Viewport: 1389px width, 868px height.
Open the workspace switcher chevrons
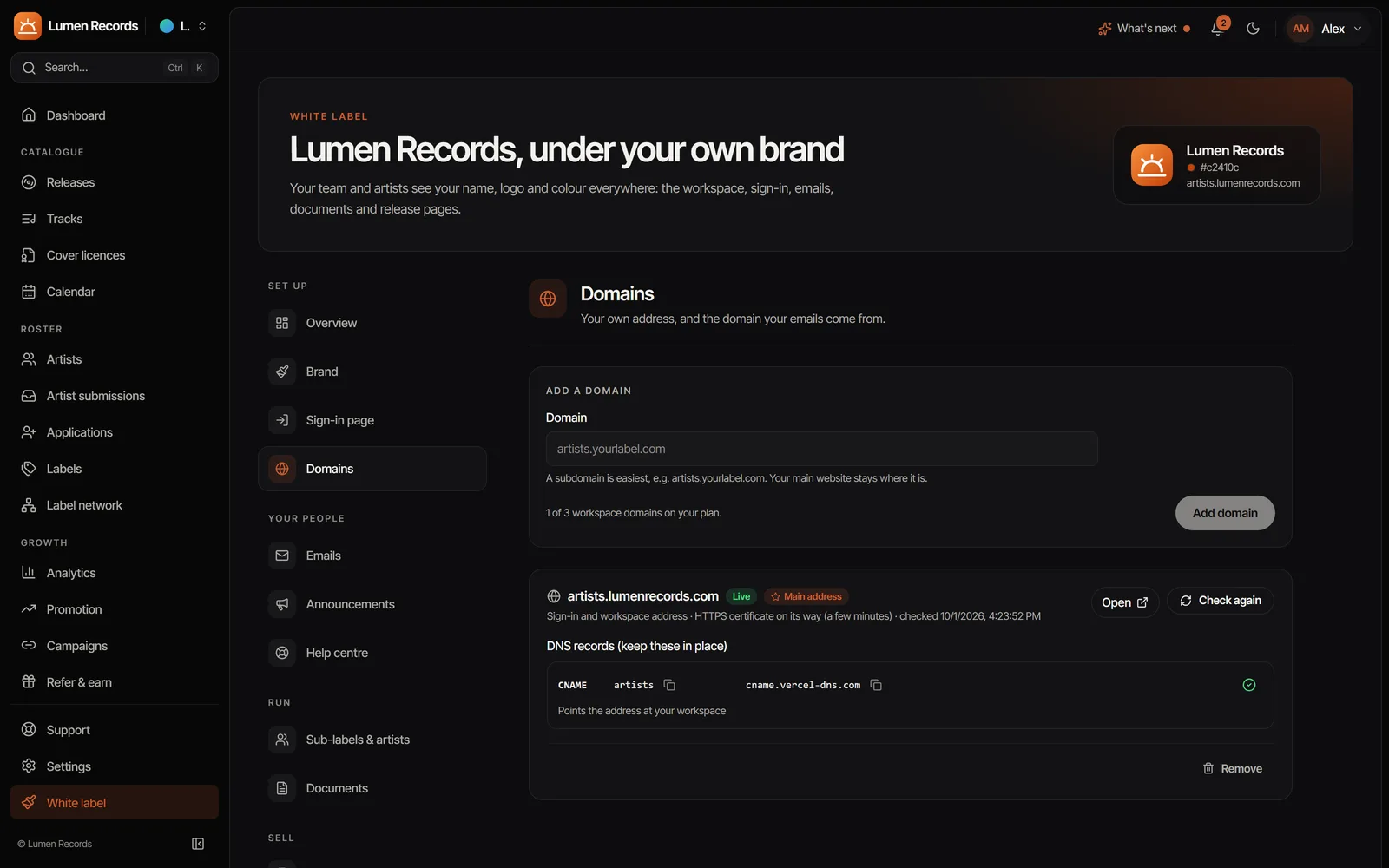tap(202, 26)
